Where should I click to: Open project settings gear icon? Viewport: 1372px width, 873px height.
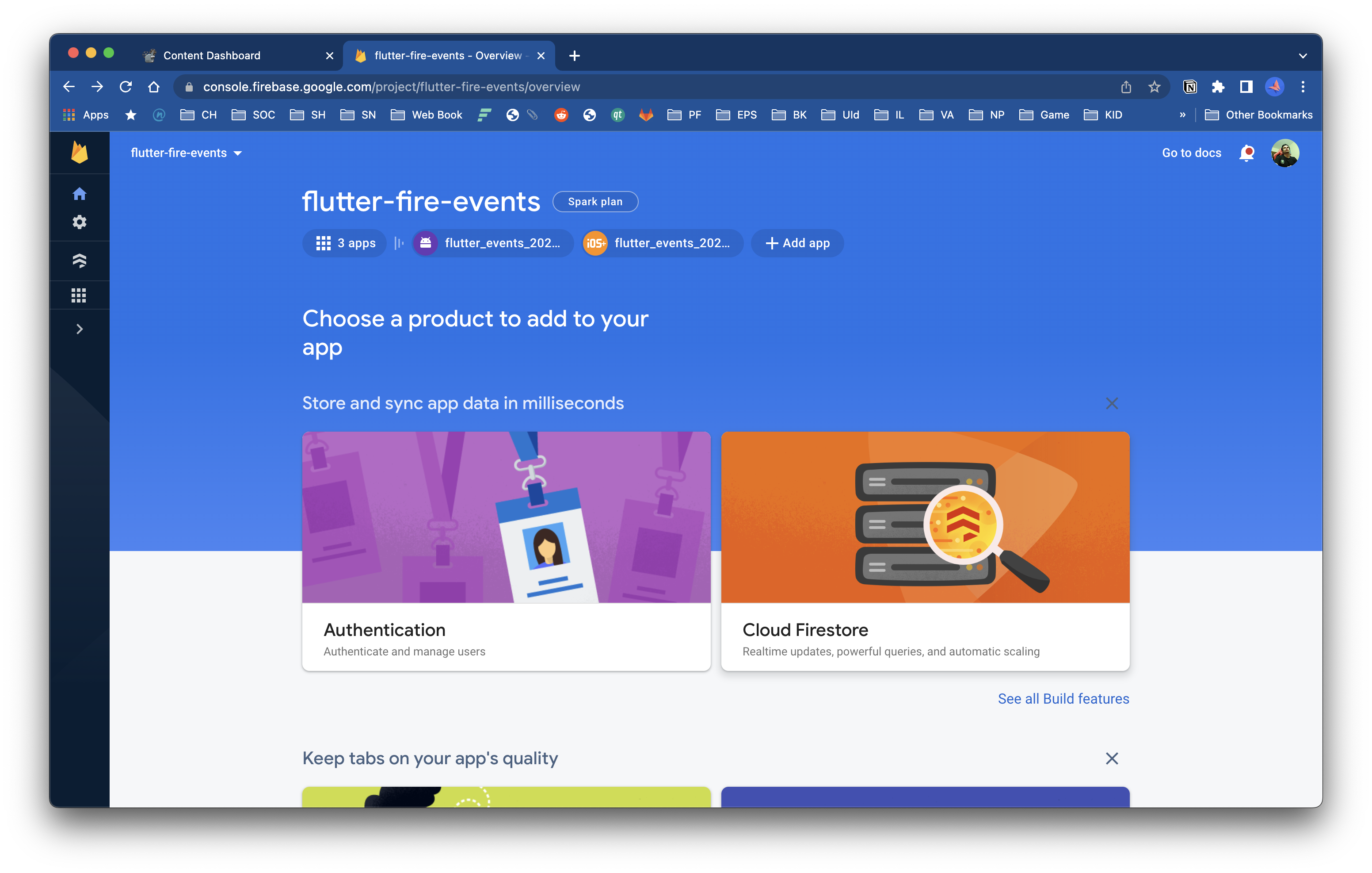tap(79, 222)
